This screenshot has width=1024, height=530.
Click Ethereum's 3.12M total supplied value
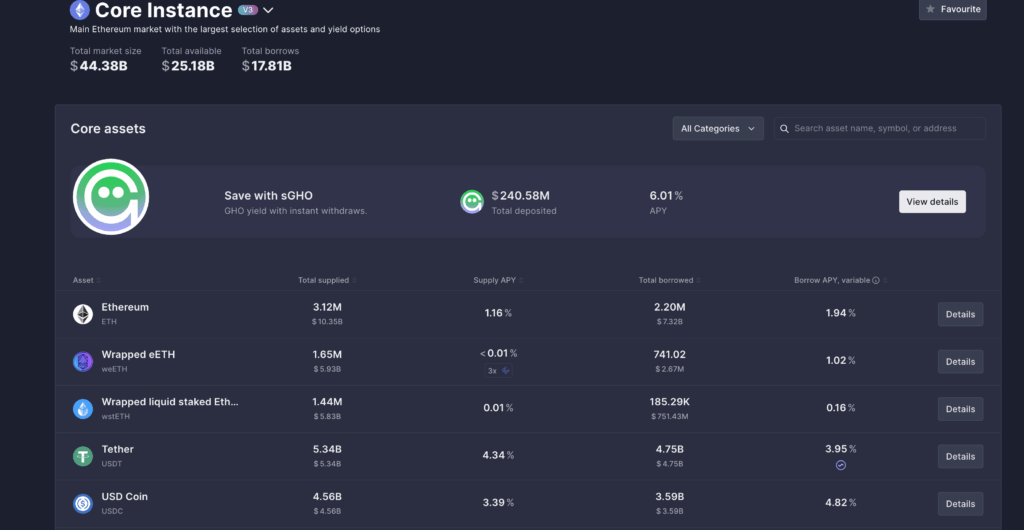[x=327, y=307]
